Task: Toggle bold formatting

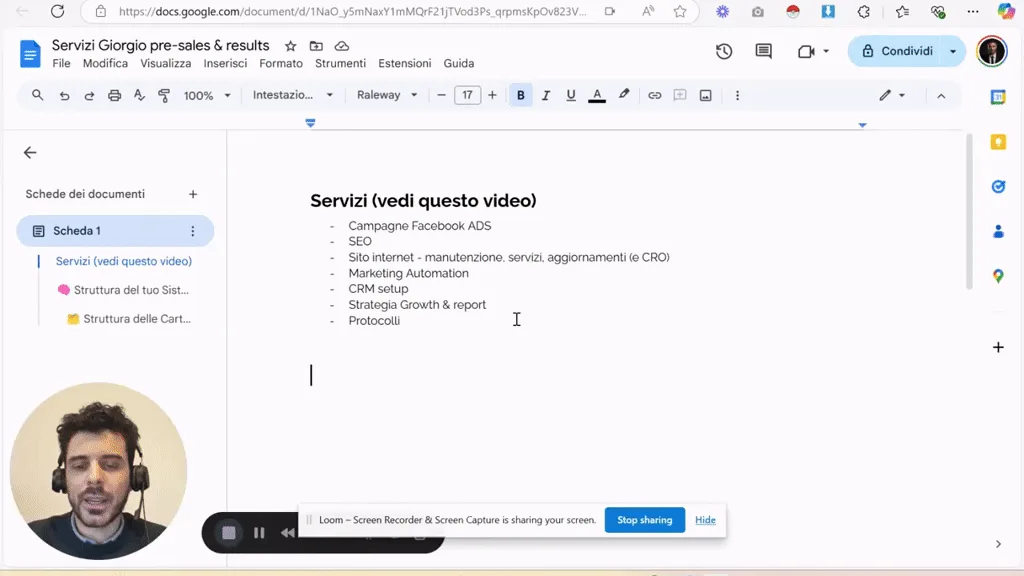Action: (520, 95)
